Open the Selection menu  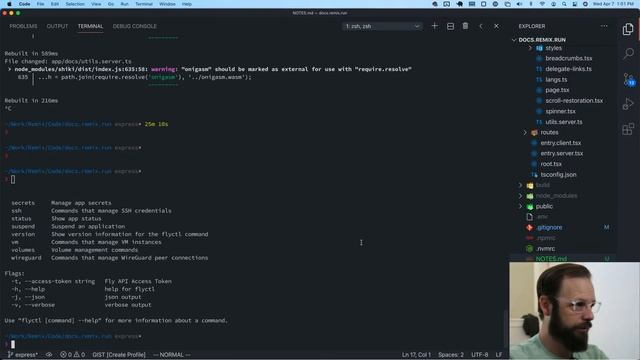75,4
